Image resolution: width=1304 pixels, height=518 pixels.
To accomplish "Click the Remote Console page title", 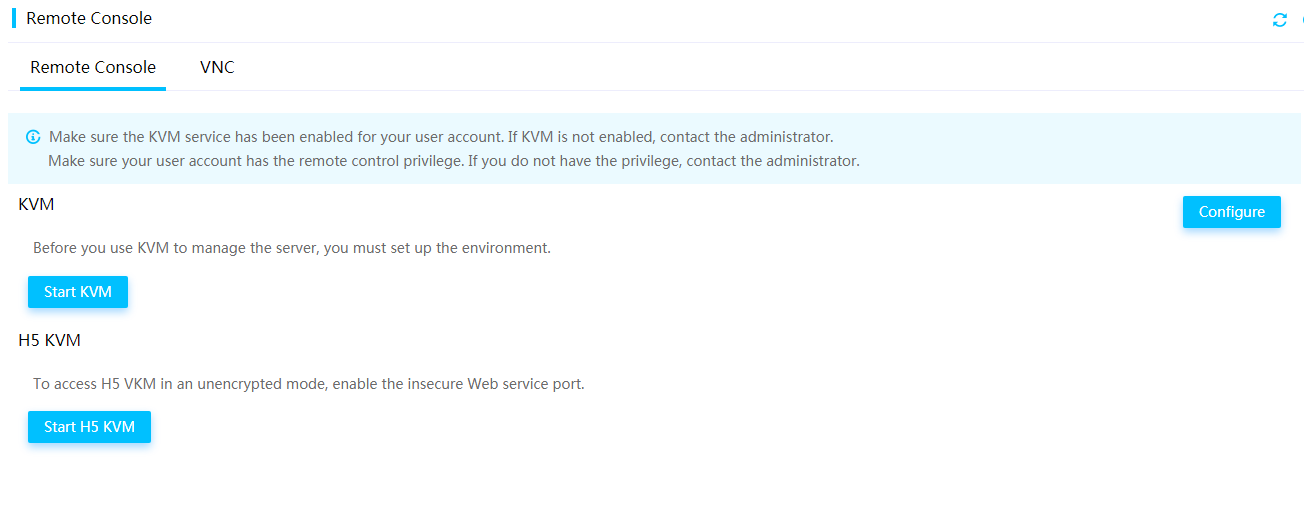I will [89, 18].
